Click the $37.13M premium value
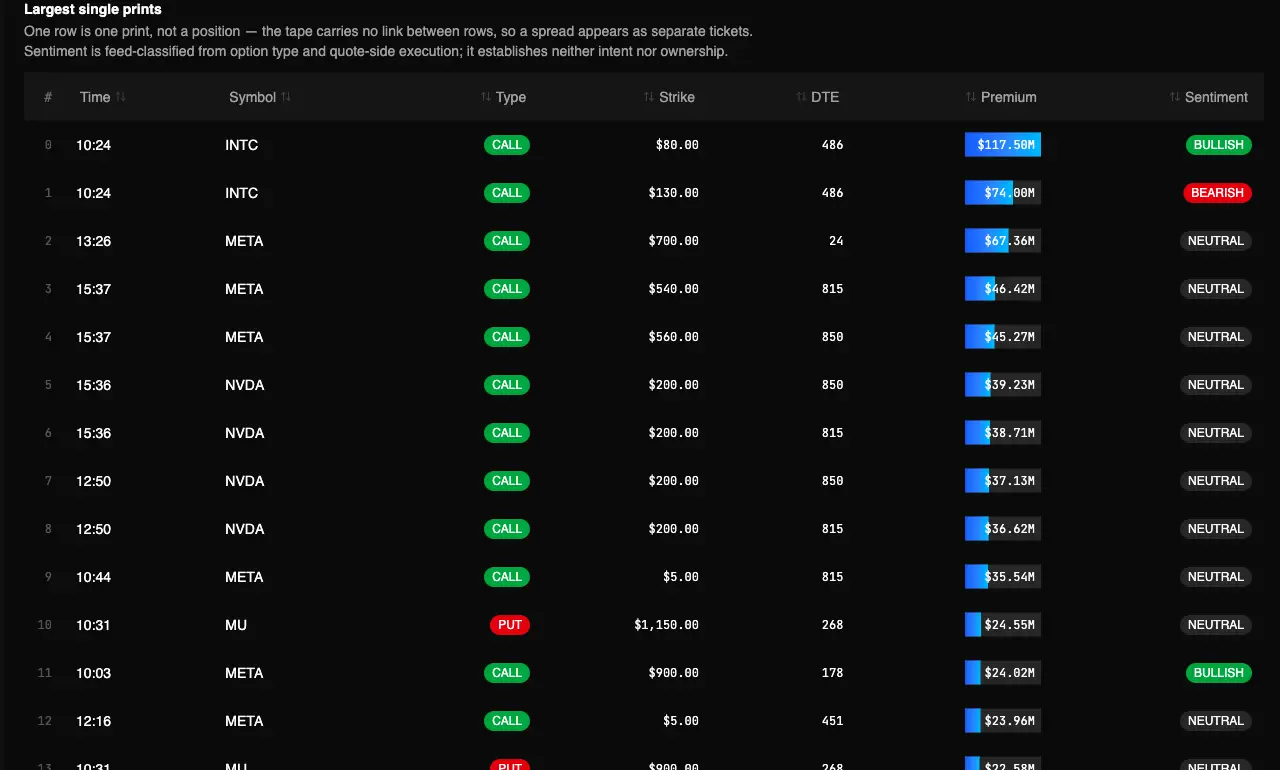This screenshot has width=1280, height=770. tap(1003, 481)
